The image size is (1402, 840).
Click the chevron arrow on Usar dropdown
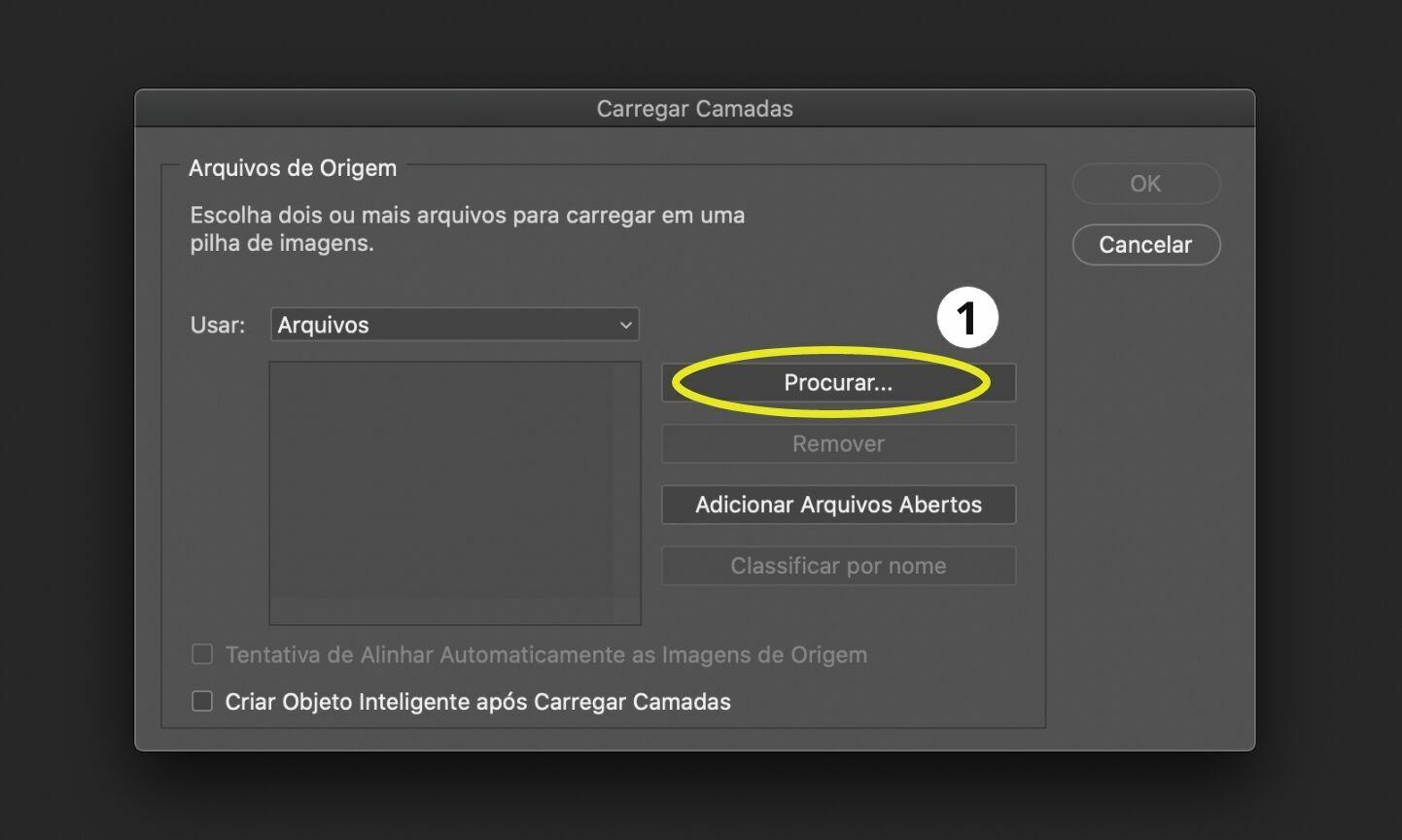[x=625, y=326]
